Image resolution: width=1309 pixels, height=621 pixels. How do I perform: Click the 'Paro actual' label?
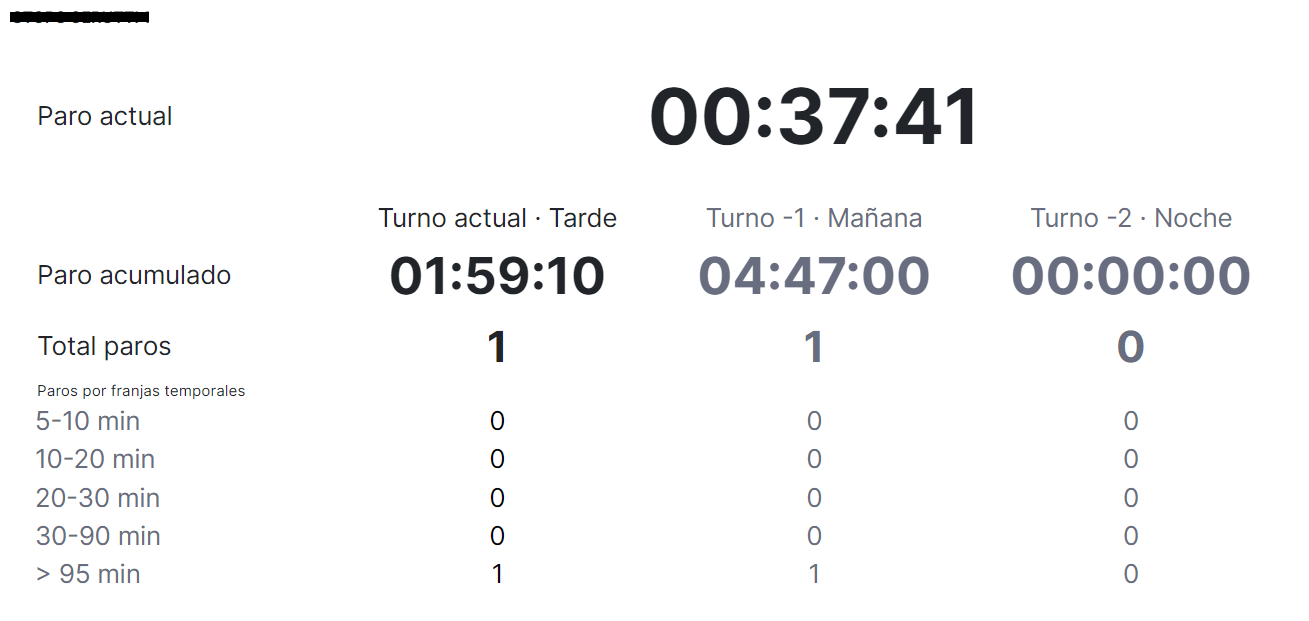coord(105,116)
